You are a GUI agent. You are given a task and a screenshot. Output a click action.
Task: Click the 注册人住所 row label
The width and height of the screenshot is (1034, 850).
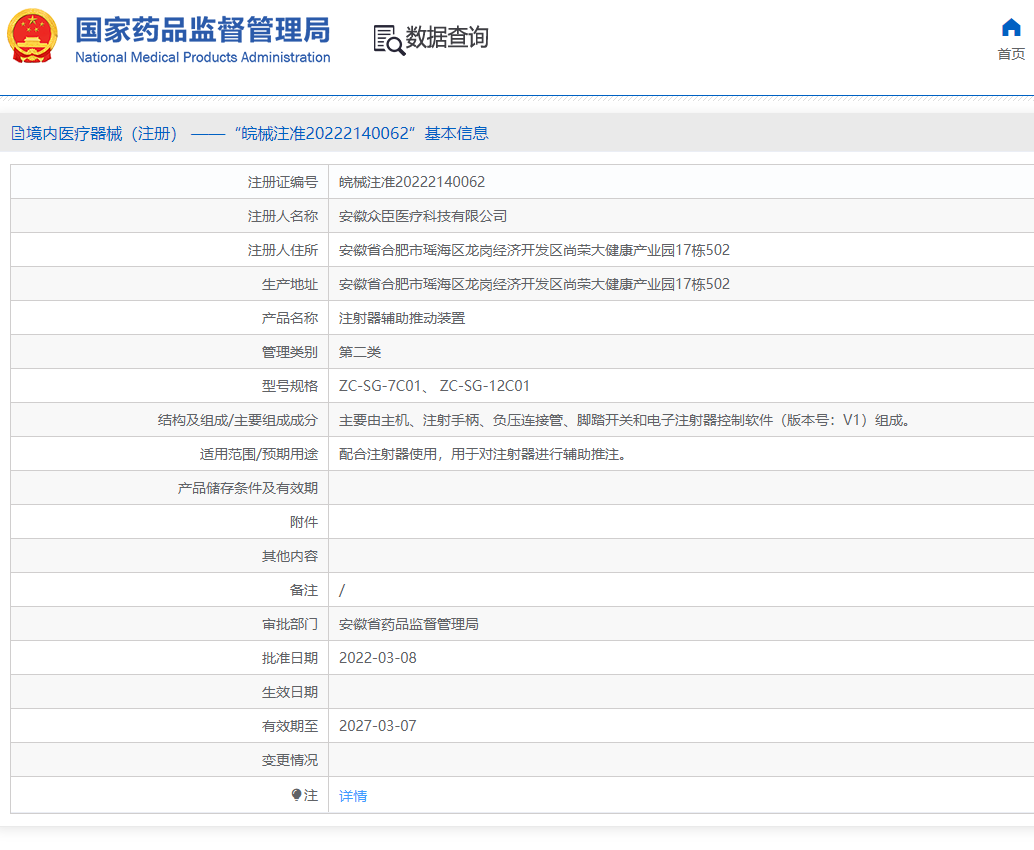283,251
